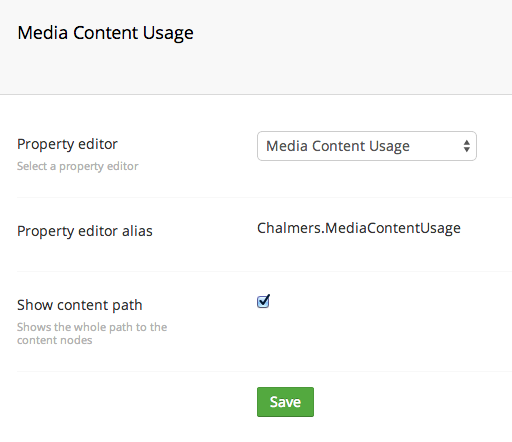Click the word 'alias' in Property editor alias
The image size is (512, 442).
coord(137,231)
